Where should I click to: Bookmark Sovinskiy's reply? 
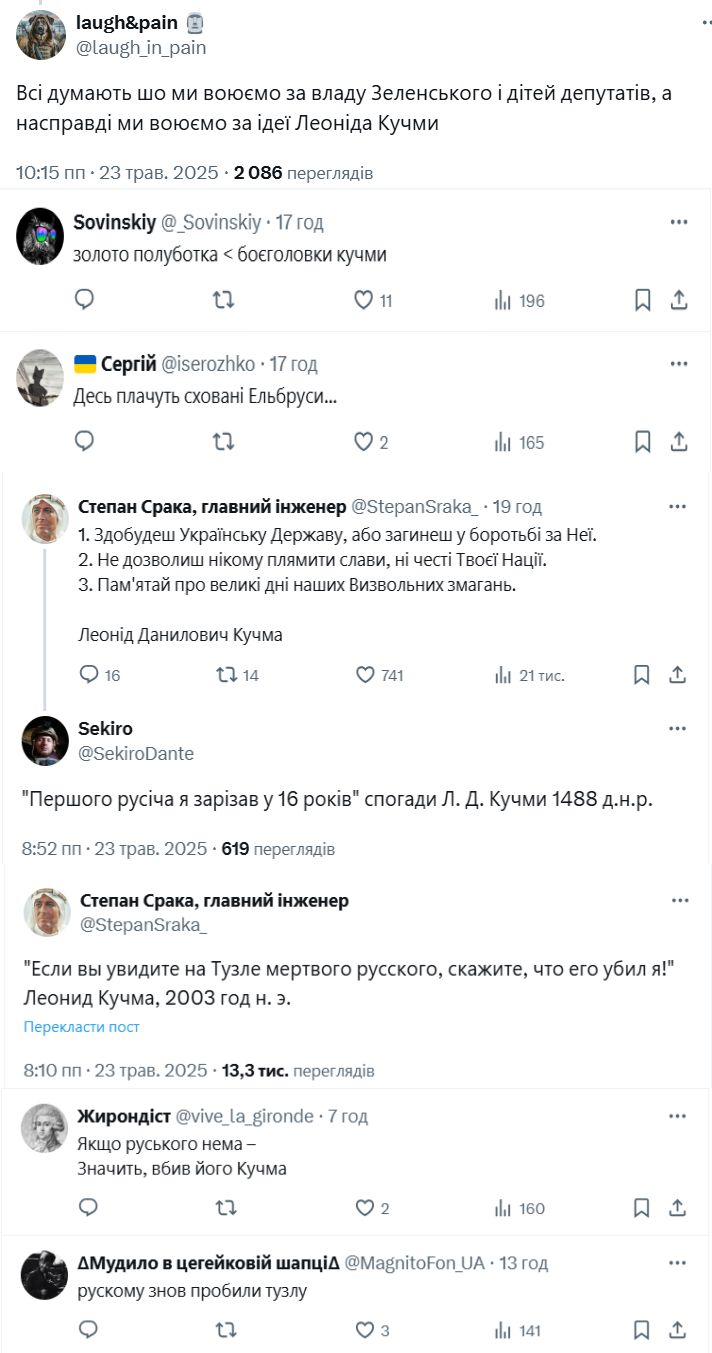pyautogui.click(x=643, y=300)
